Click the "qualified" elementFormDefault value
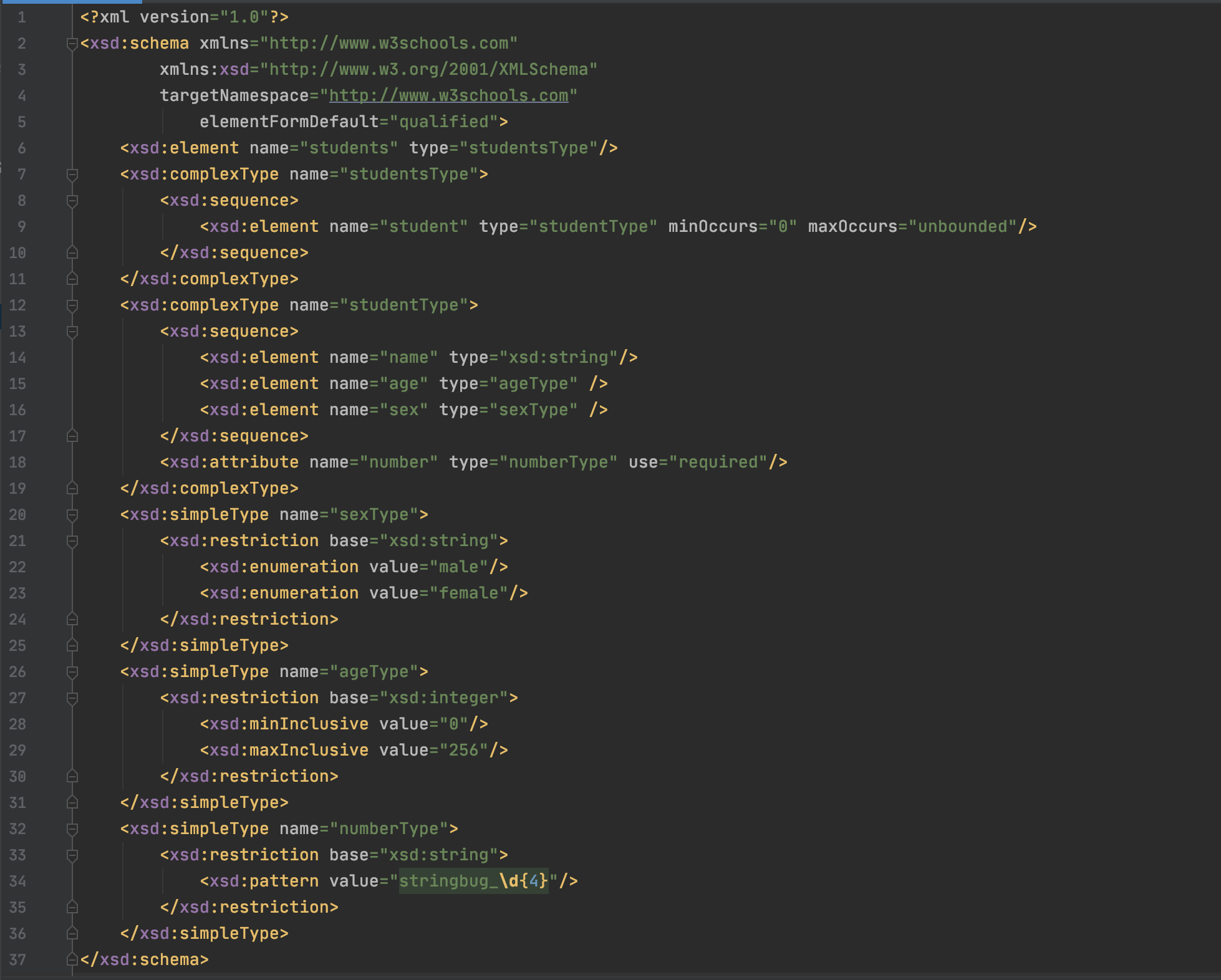 (x=444, y=122)
